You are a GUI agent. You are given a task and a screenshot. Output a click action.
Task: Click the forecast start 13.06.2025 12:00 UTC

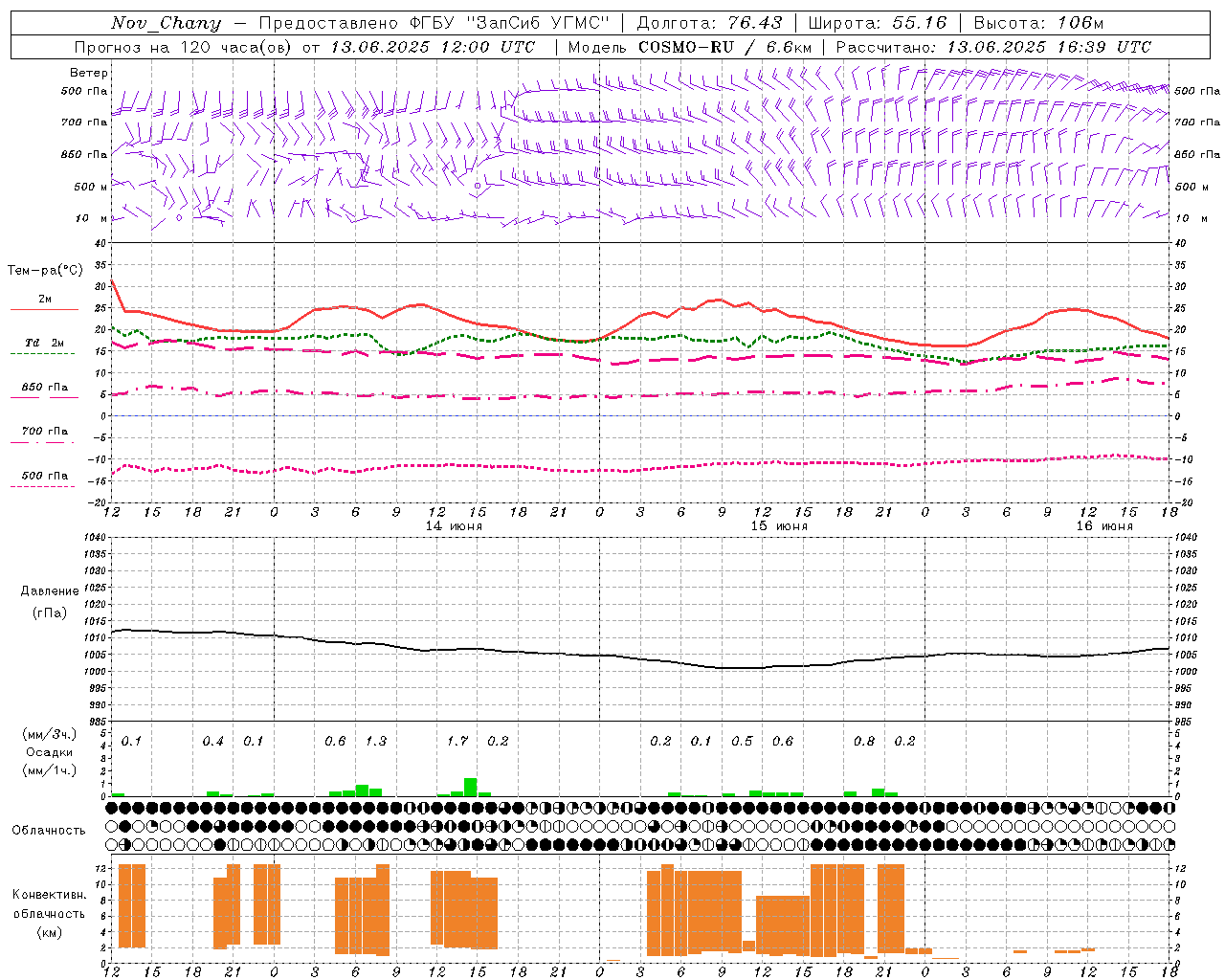[x=433, y=47]
